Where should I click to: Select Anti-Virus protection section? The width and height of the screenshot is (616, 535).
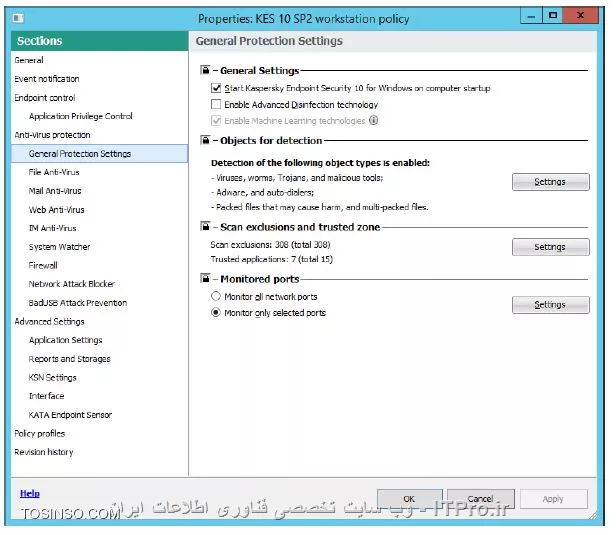click(x=52, y=135)
